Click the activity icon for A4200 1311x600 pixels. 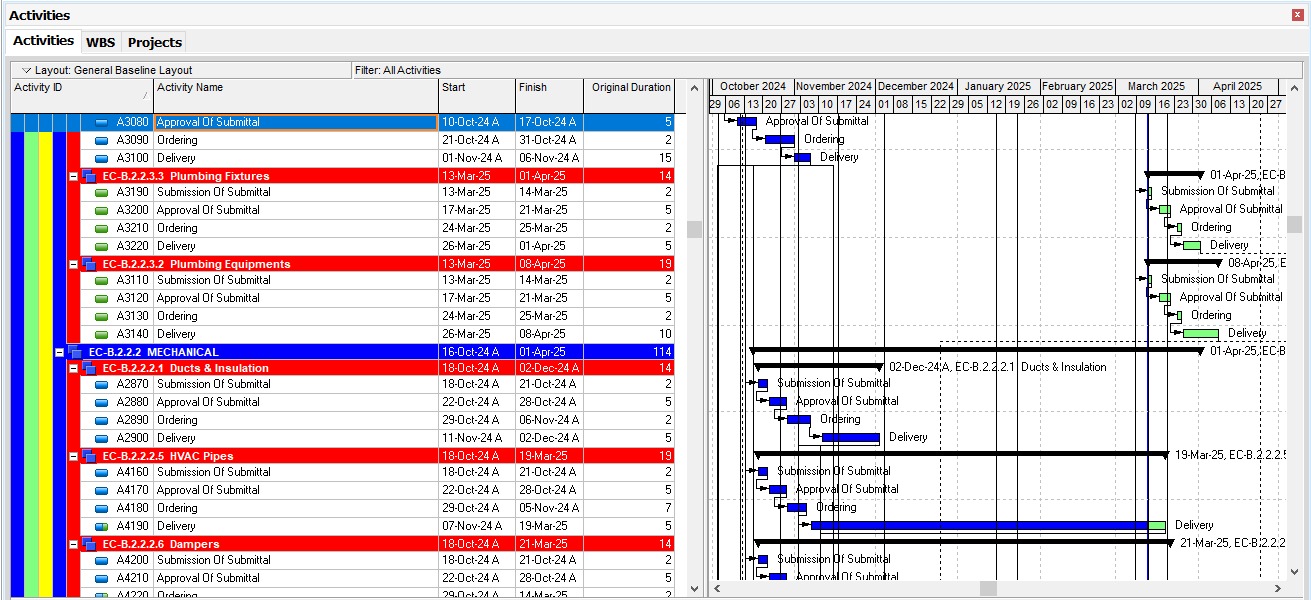click(x=101, y=560)
